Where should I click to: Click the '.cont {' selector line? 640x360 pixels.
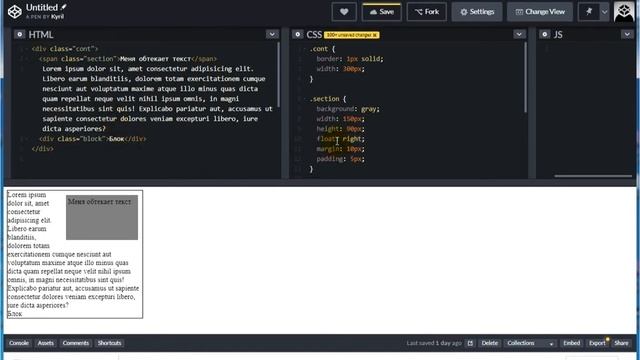(322, 49)
